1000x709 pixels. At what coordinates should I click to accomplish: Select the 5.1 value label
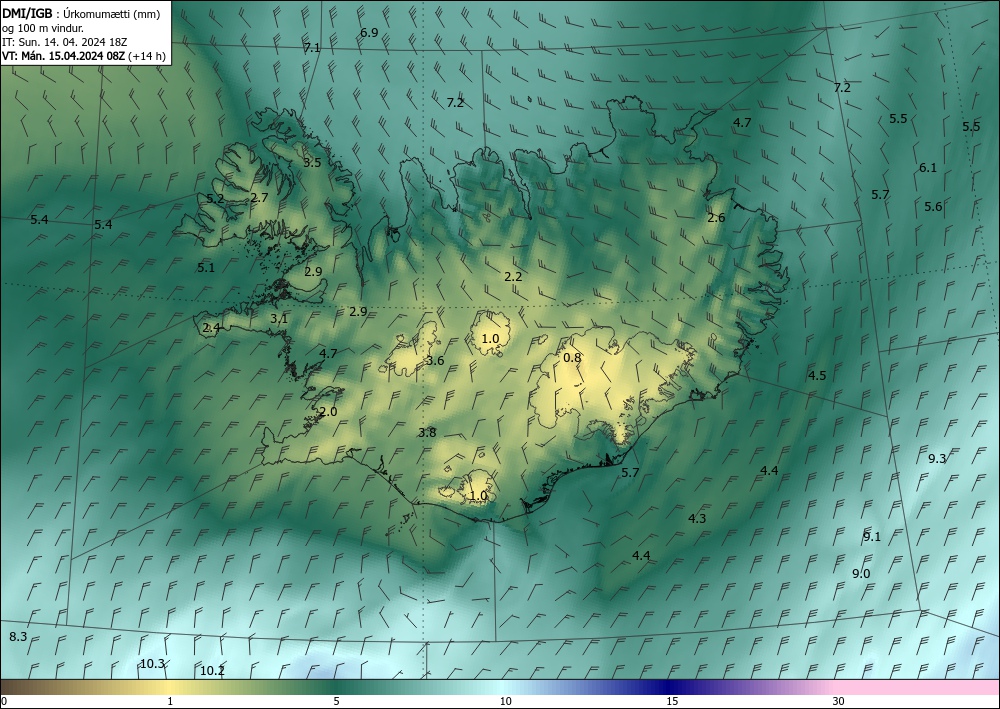[206, 268]
